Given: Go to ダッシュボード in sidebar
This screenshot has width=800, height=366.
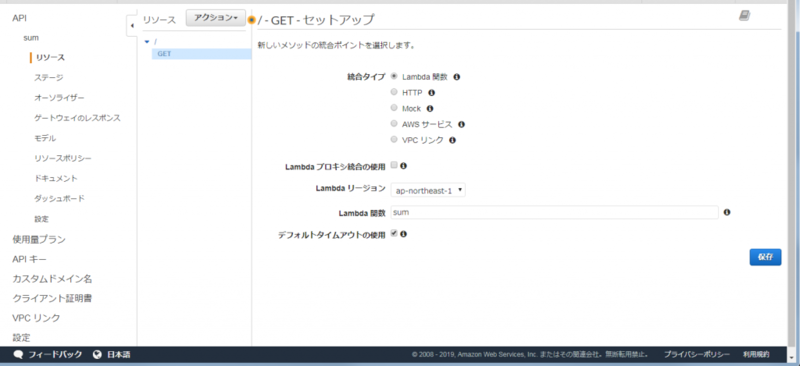Looking at the screenshot, I should pos(59,199).
